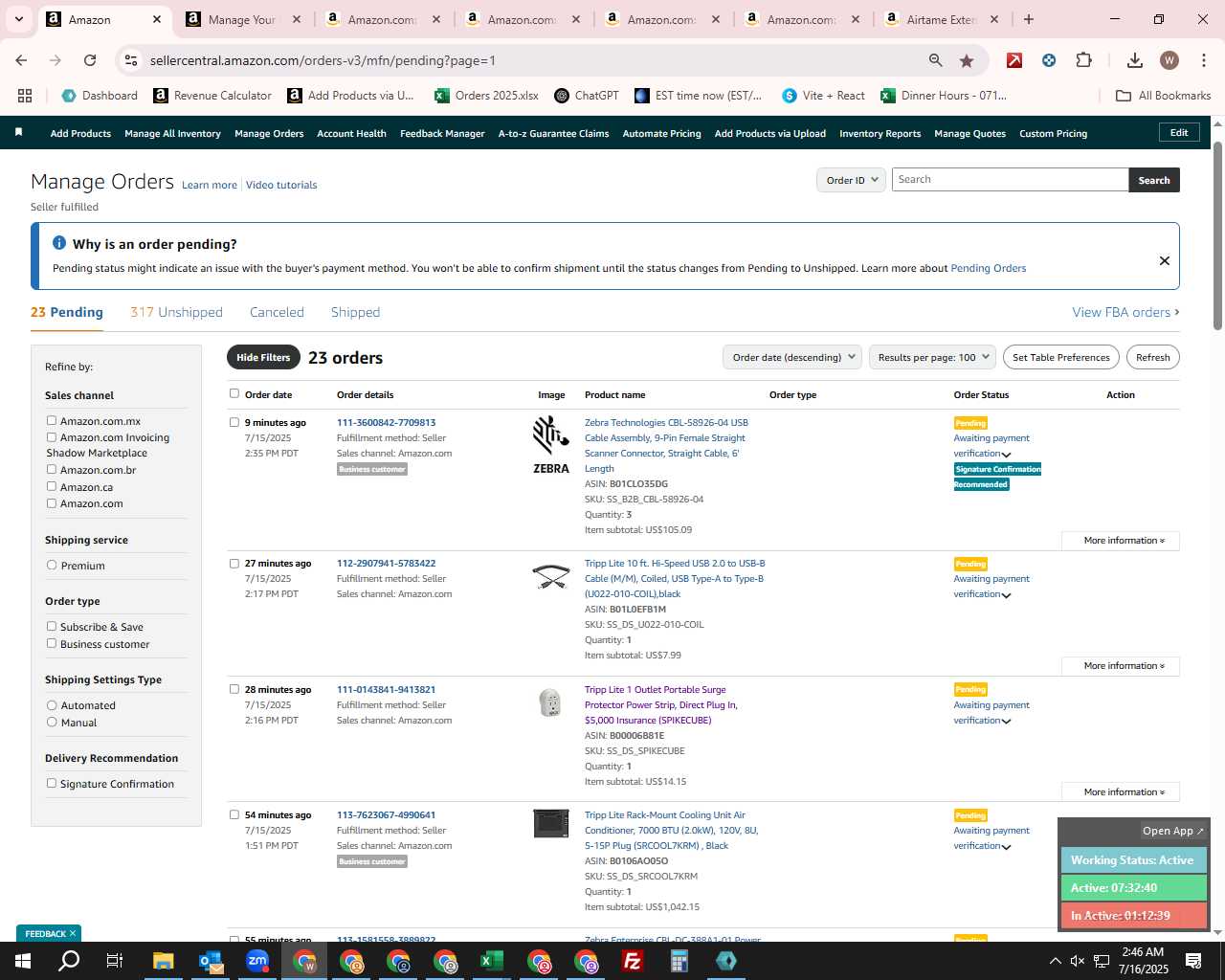The width and height of the screenshot is (1225, 980).
Task: Open Excel from the taskbar
Action: point(492,961)
